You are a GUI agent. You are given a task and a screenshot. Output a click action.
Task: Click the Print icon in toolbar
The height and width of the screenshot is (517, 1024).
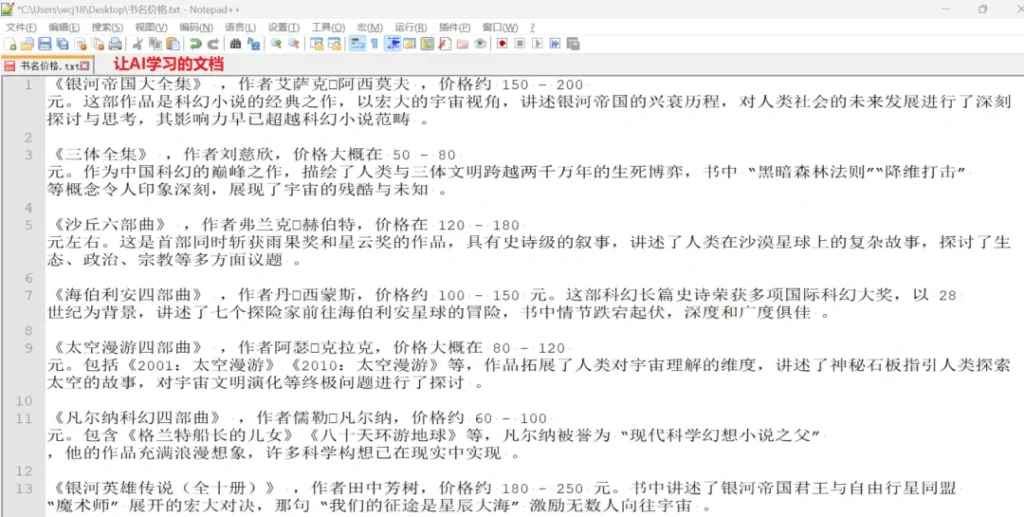[116, 44]
